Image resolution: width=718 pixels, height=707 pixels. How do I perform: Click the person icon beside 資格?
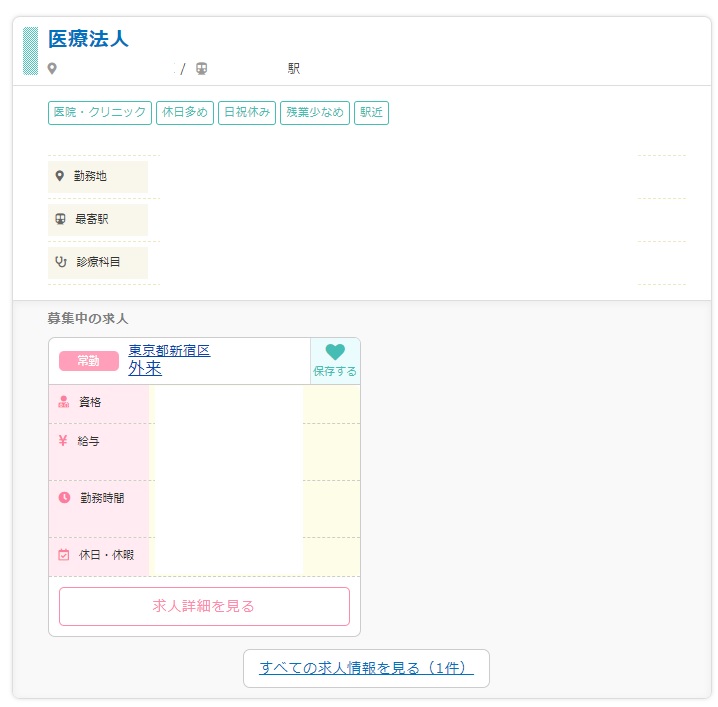[64, 402]
